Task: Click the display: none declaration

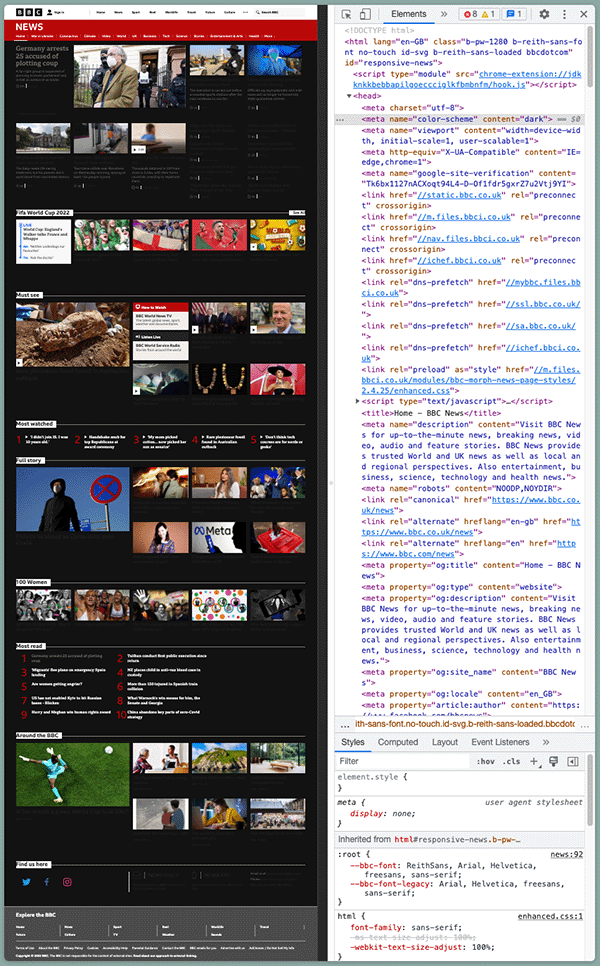Action: click(x=383, y=813)
